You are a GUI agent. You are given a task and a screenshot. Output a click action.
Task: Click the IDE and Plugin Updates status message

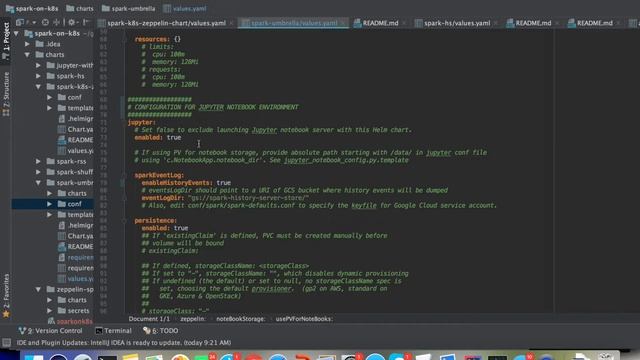[x=124, y=342]
